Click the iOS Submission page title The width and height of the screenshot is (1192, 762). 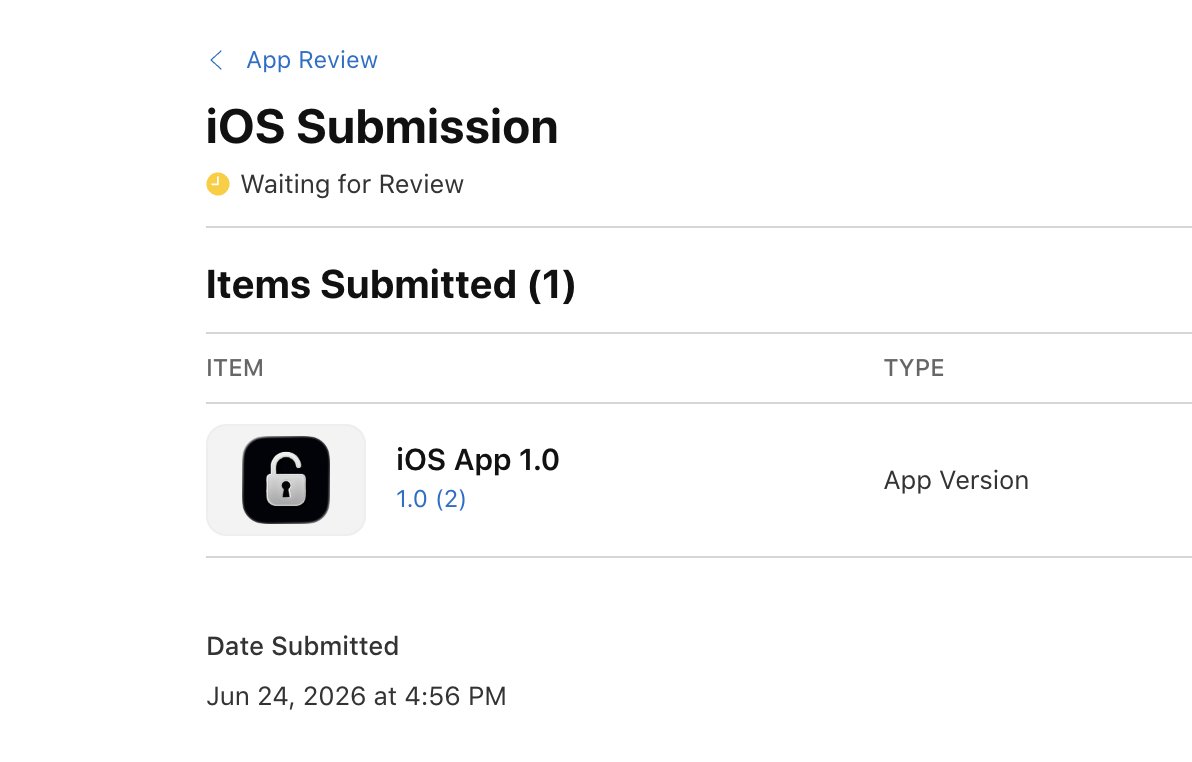click(x=382, y=126)
